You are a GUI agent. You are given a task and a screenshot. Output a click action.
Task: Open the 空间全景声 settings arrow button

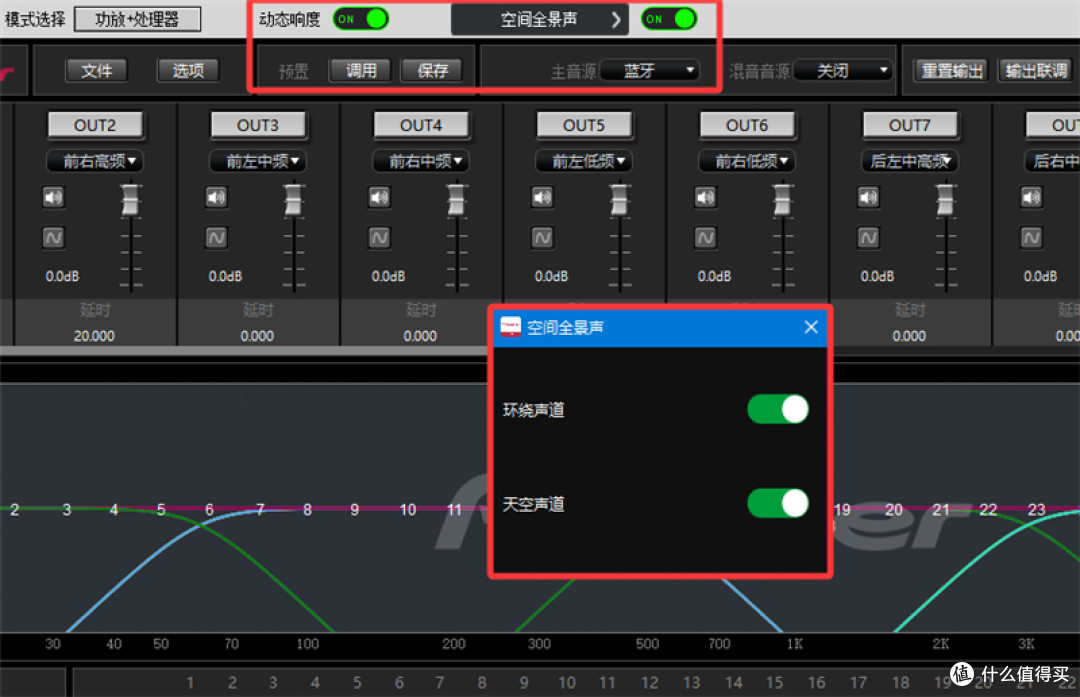(x=616, y=20)
